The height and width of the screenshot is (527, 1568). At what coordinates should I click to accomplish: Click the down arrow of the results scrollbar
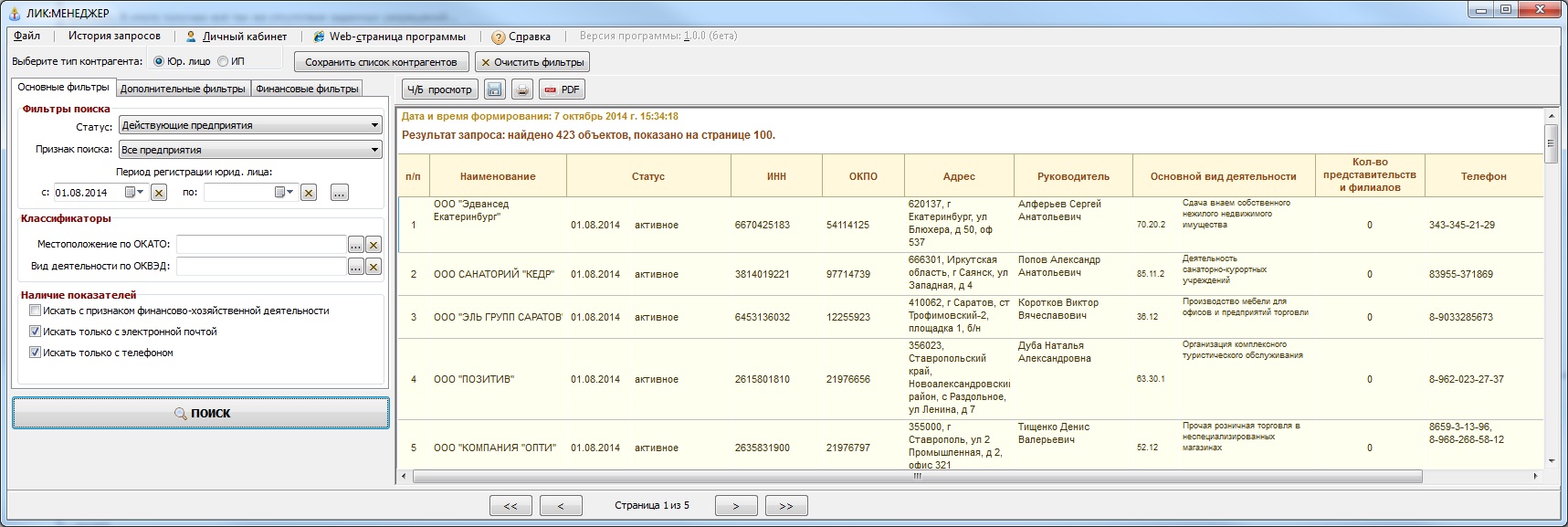(x=1551, y=462)
